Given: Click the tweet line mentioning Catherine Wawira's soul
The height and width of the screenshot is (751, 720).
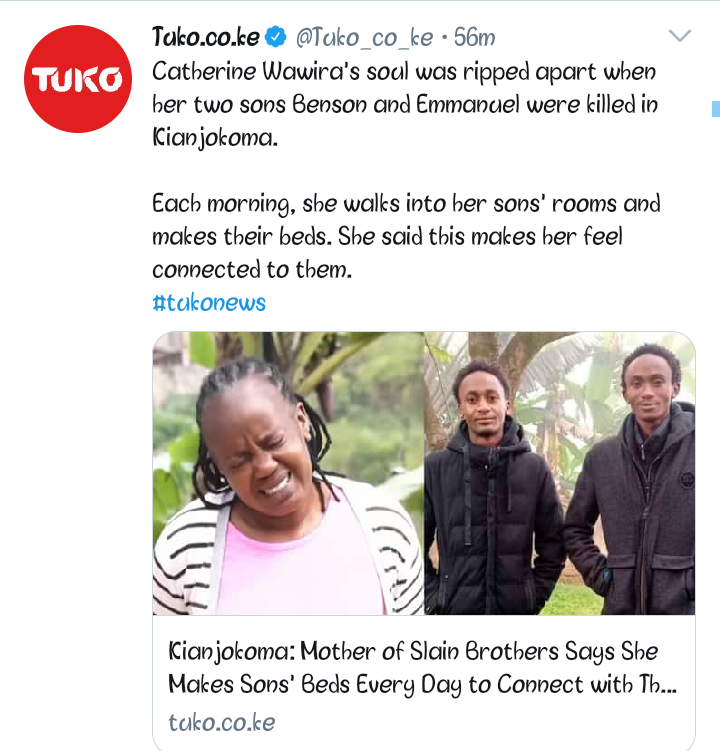Looking at the screenshot, I should coord(404,72).
